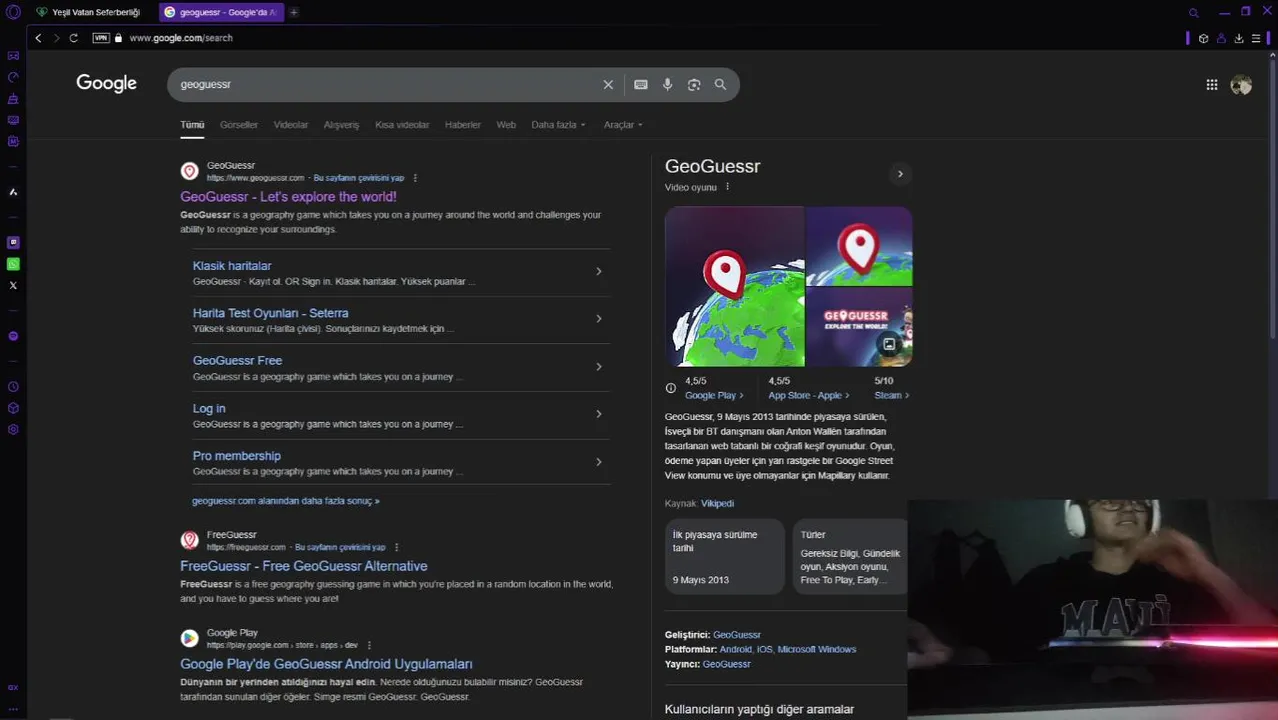The width and height of the screenshot is (1278, 720).
Task: Select the Web search tab
Action: point(506,125)
